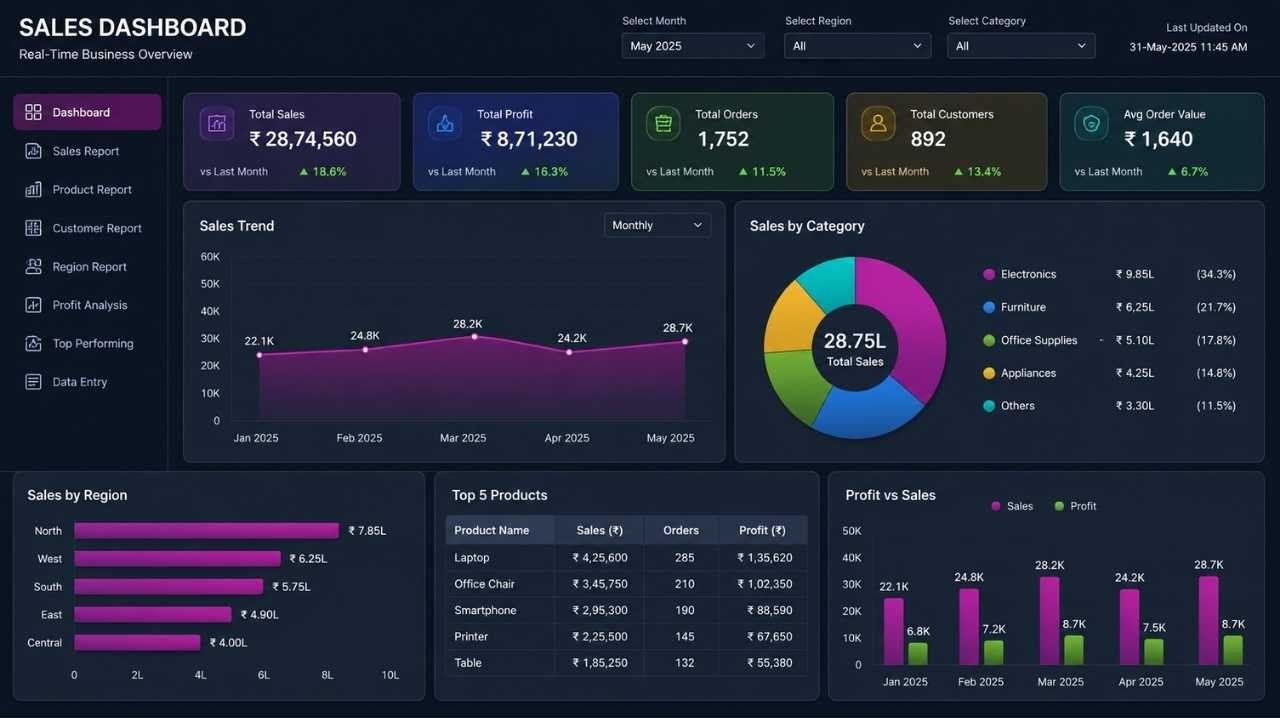Click the Region Report people icon
Image resolution: width=1280 pixels, height=718 pixels.
pos(33,266)
